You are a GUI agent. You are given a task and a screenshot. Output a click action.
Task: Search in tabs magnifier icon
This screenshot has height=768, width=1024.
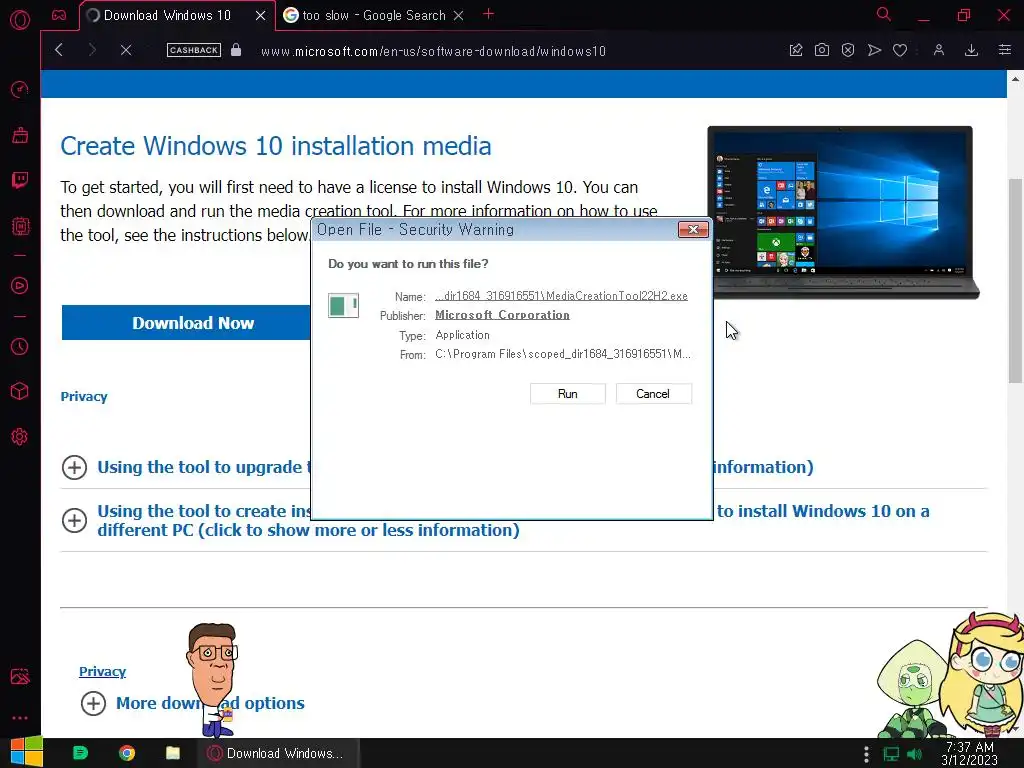click(x=884, y=14)
